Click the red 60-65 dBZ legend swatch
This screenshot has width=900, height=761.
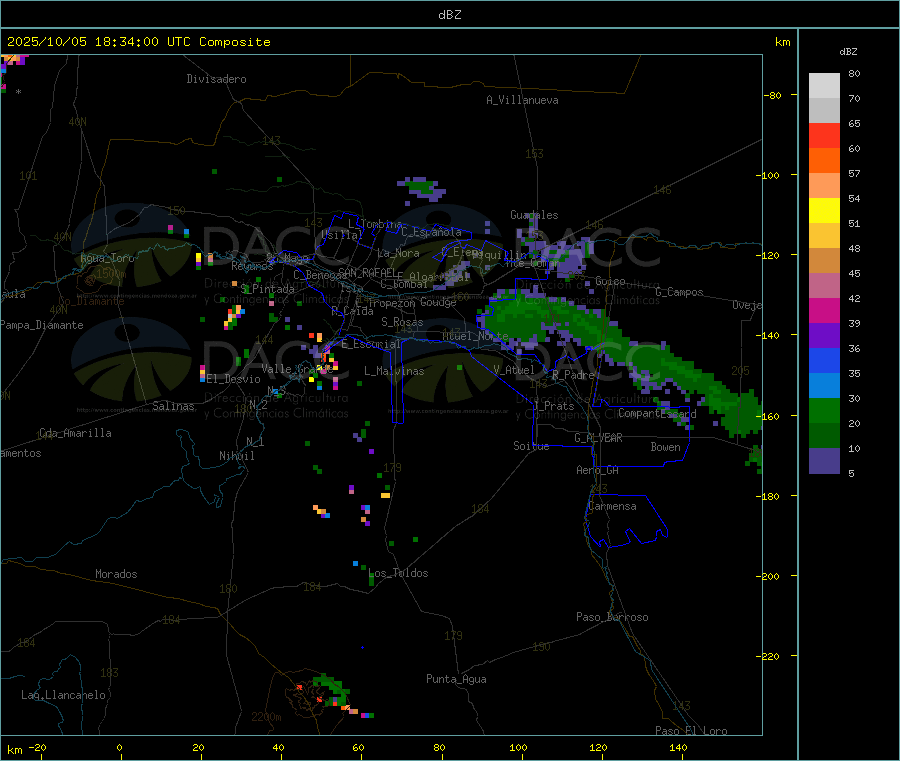click(x=824, y=135)
